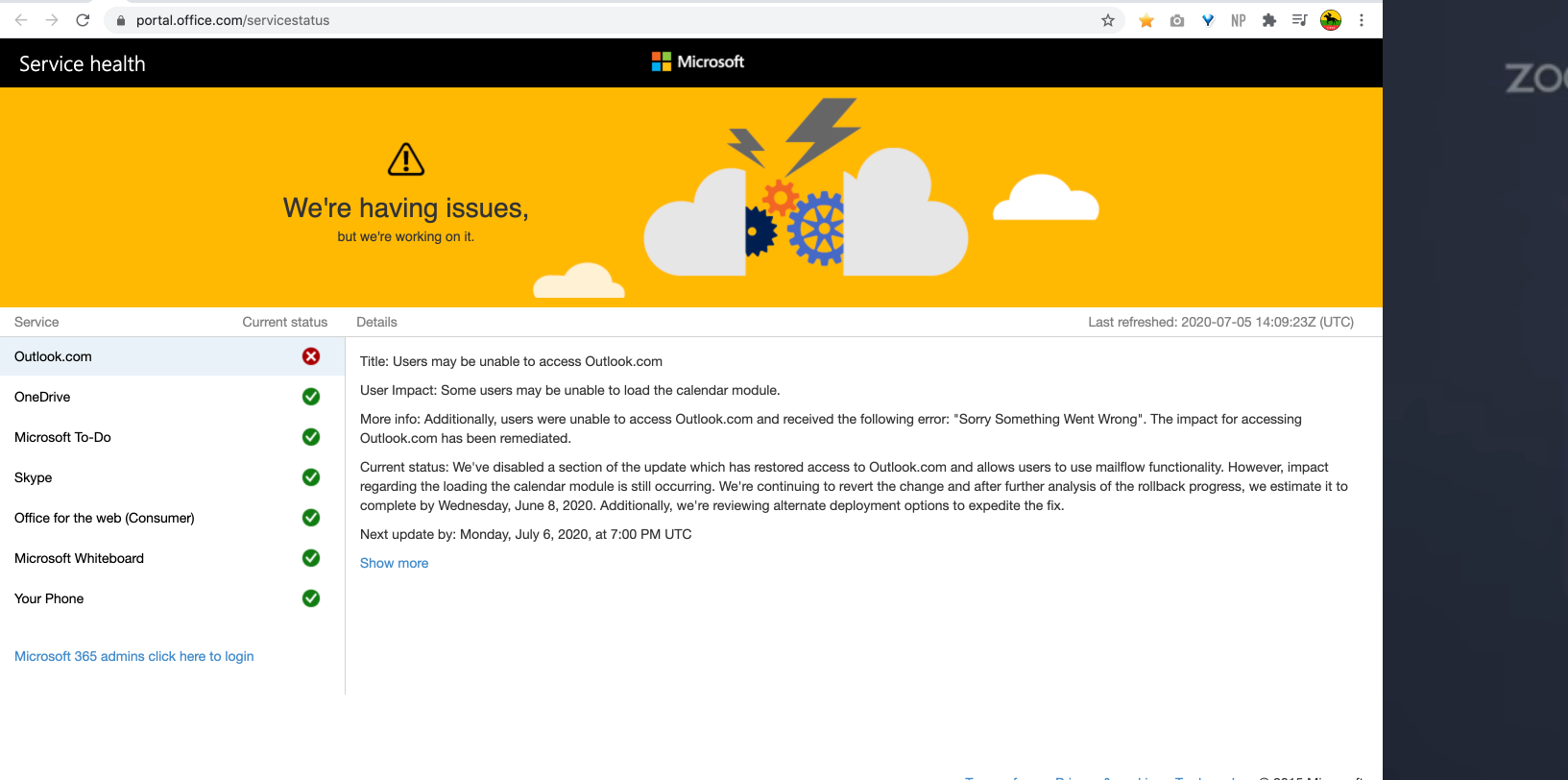Click the red error status icon for Outlook.com
1568x780 pixels.
coord(311,356)
